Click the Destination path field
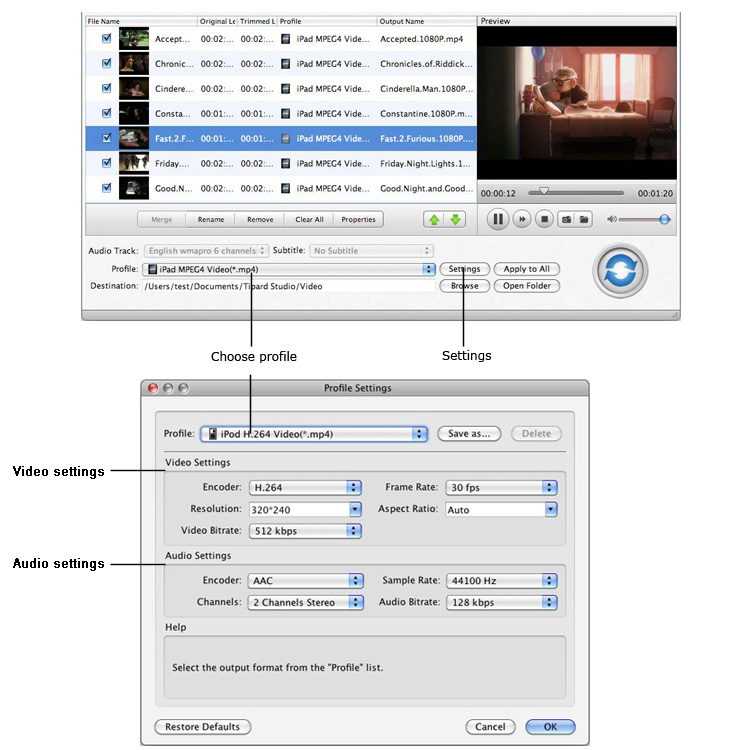 [289, 286]
